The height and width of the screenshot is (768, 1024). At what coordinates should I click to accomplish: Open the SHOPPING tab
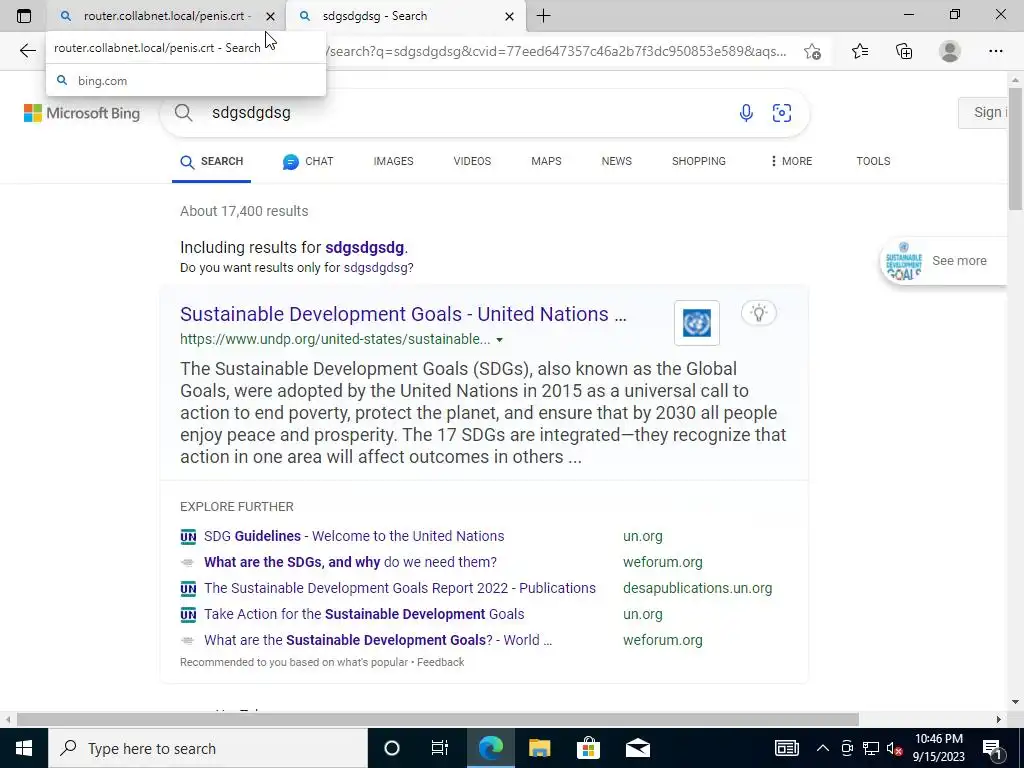click(x=699, y=161)
